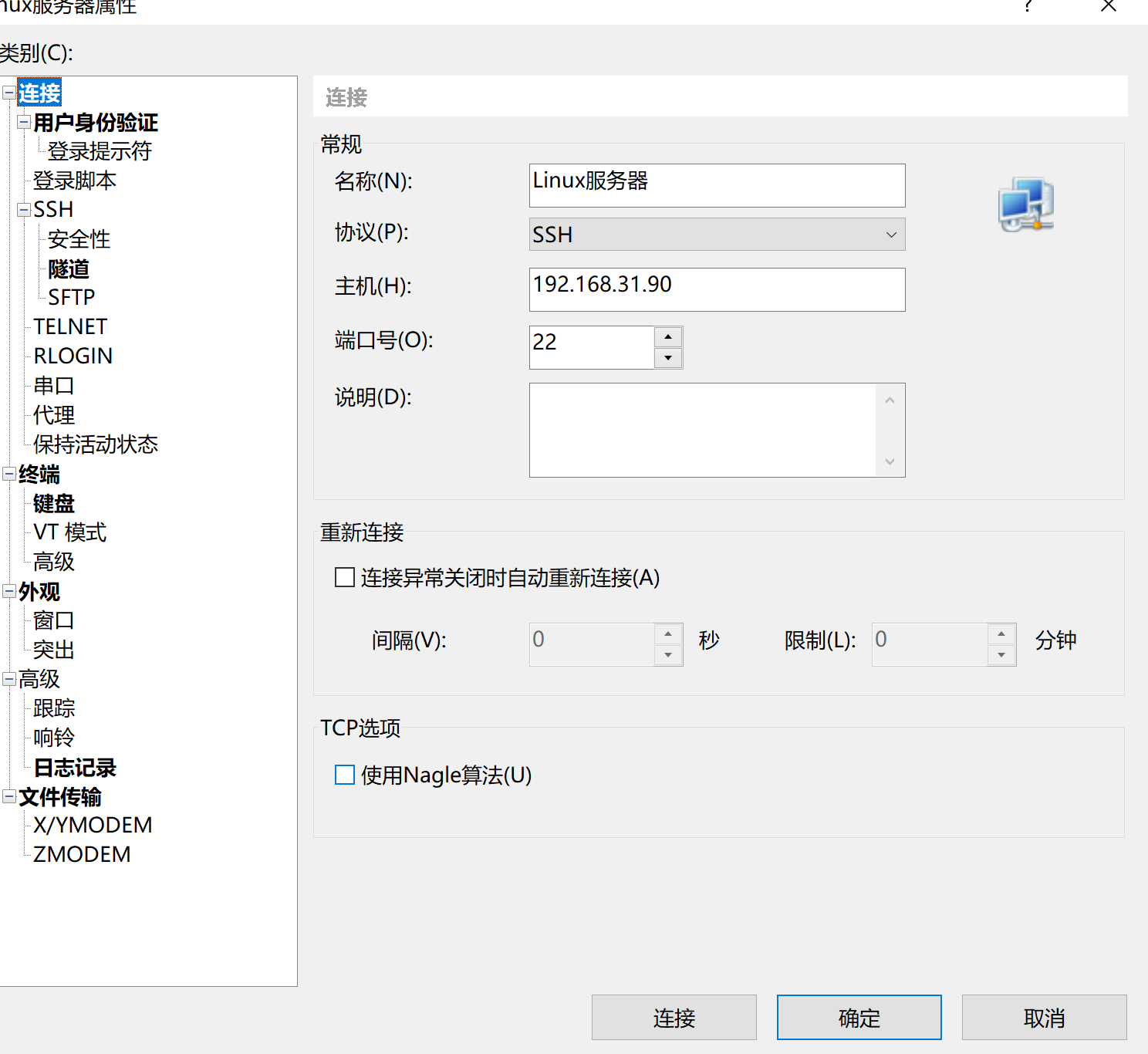Screen dimensions: 1148x1054
Task: Select 隧道 under SSH settings
Action: (x=67, y=269)
